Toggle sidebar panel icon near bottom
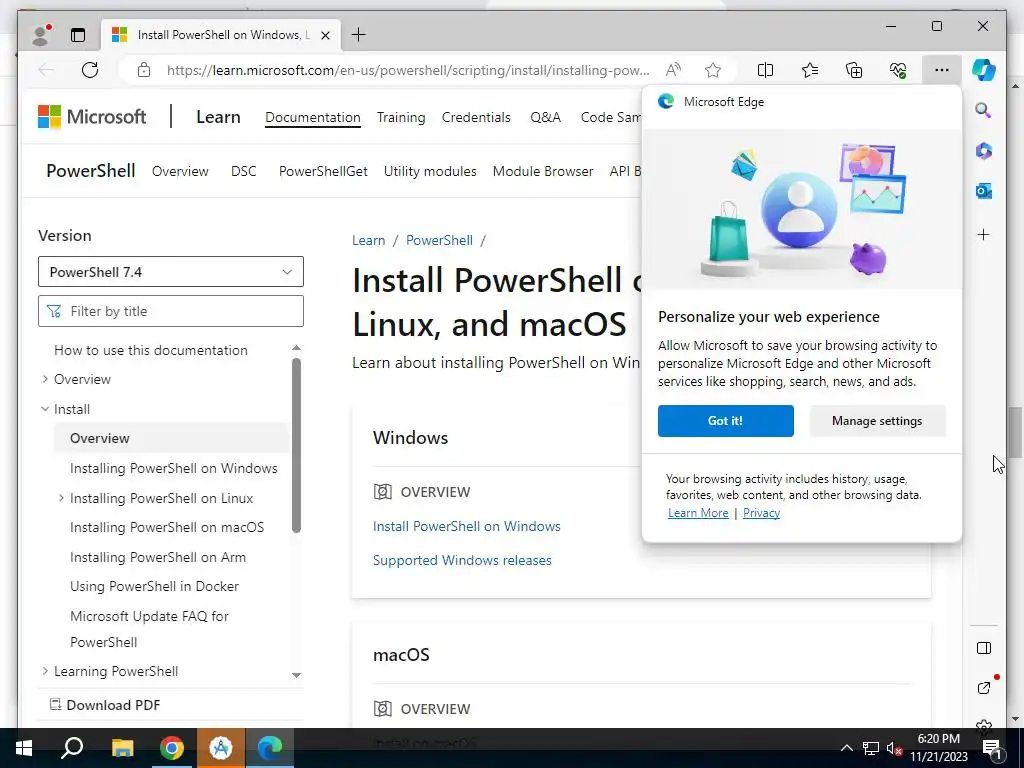The height and width of the screenshot is (768, 1024). tap(984, 648)
